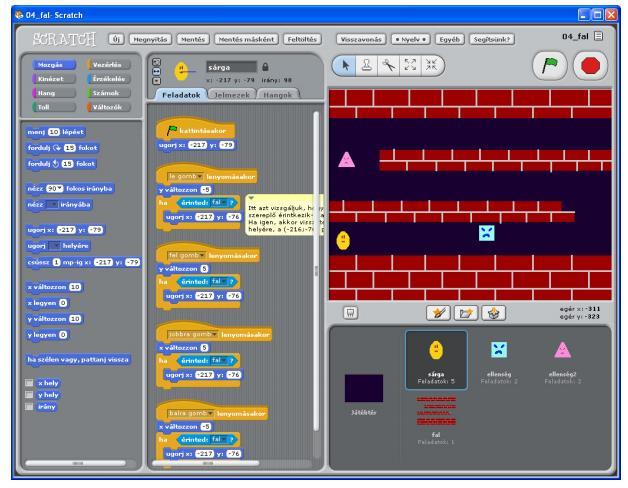
Task: Switch to the Feladatok tab
Action: tap(181, 95)
